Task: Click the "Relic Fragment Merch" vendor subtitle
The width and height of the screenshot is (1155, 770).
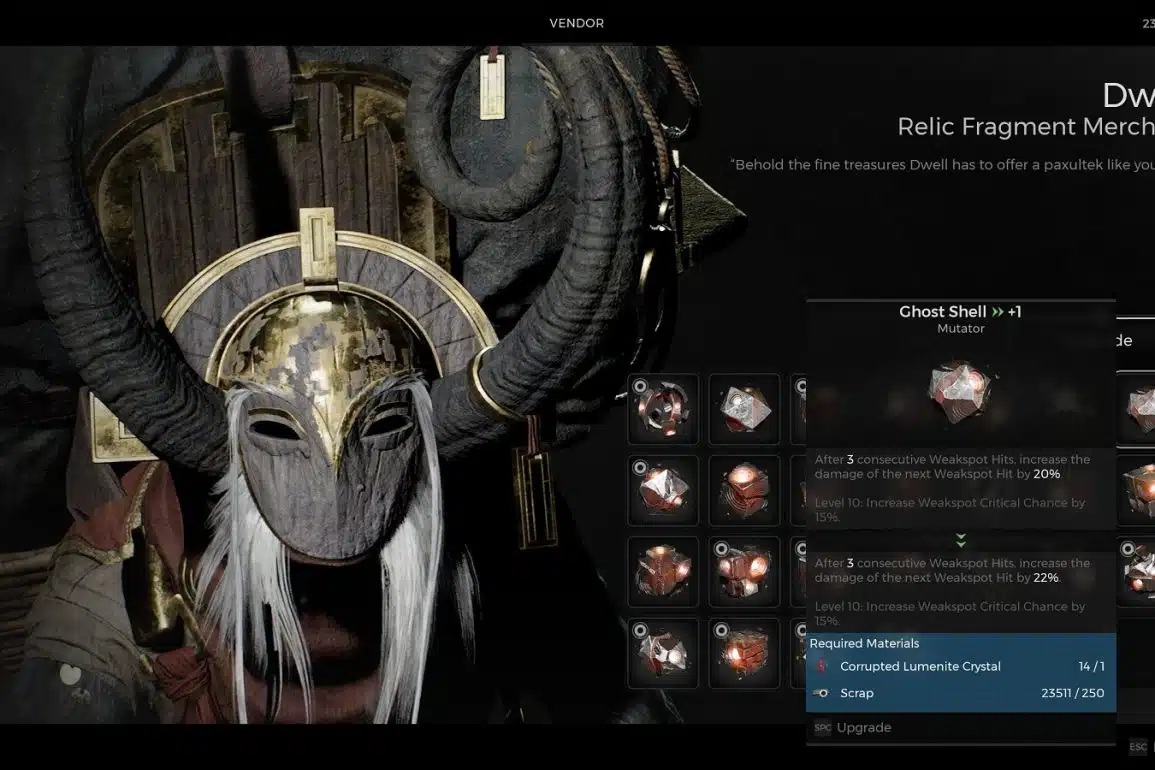Action: coord(1026,127)
